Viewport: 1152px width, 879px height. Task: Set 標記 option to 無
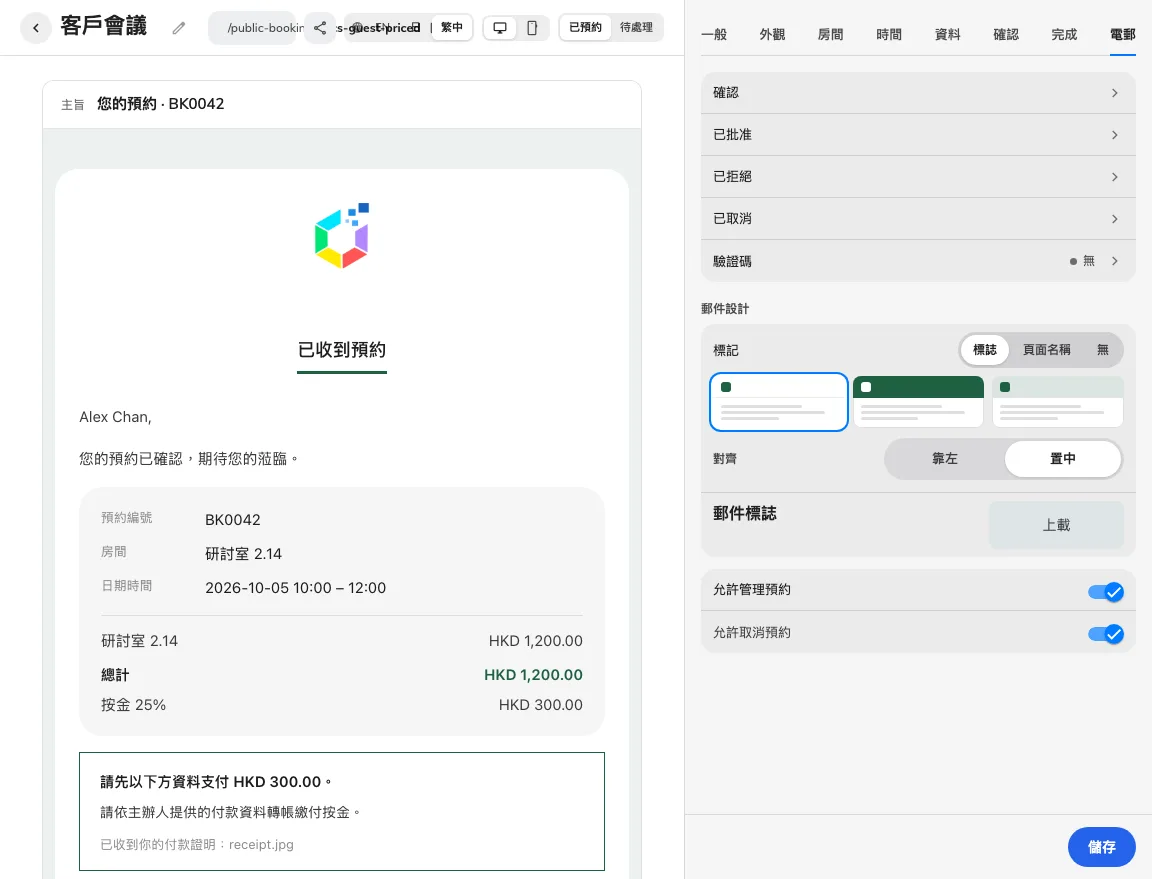(1103, 350)
